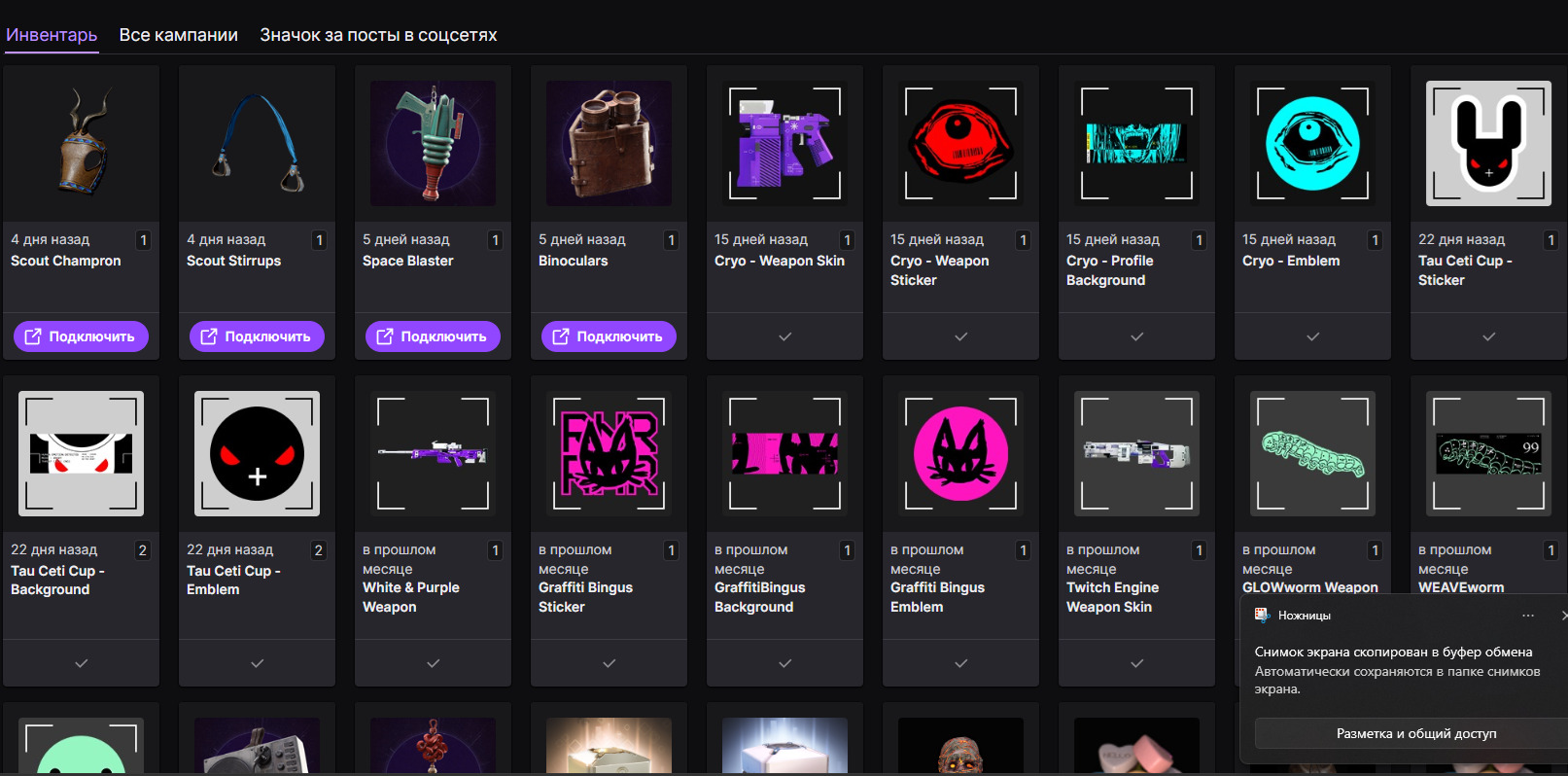Connect the Binoculars reward
The image size is (1568, 776).
[609, 336]
